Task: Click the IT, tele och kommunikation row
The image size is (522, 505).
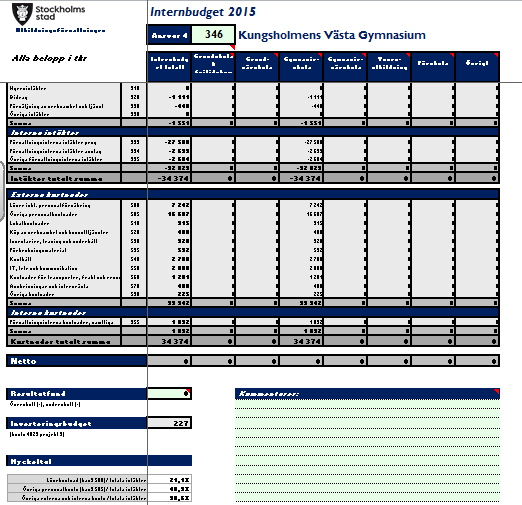Action: pyautogui.click(x=43, y=268)
